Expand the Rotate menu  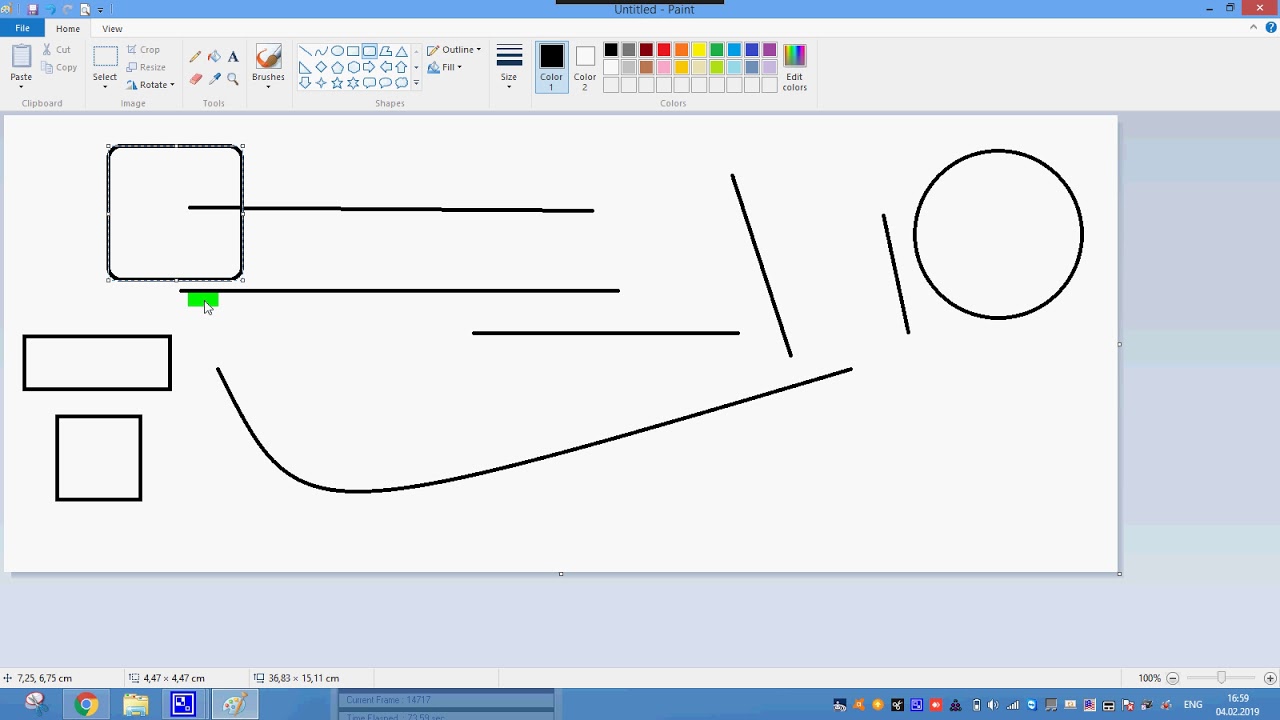tap(150, 85)
